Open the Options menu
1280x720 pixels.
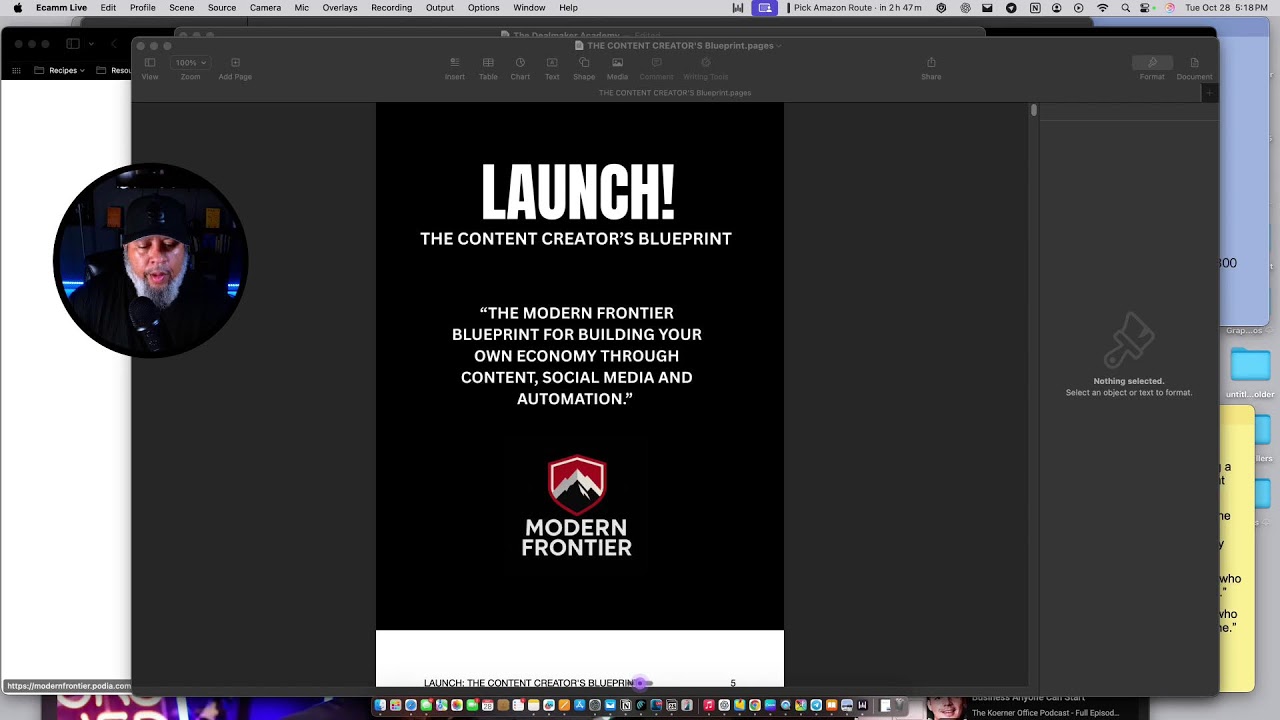[x=483, y=8]
